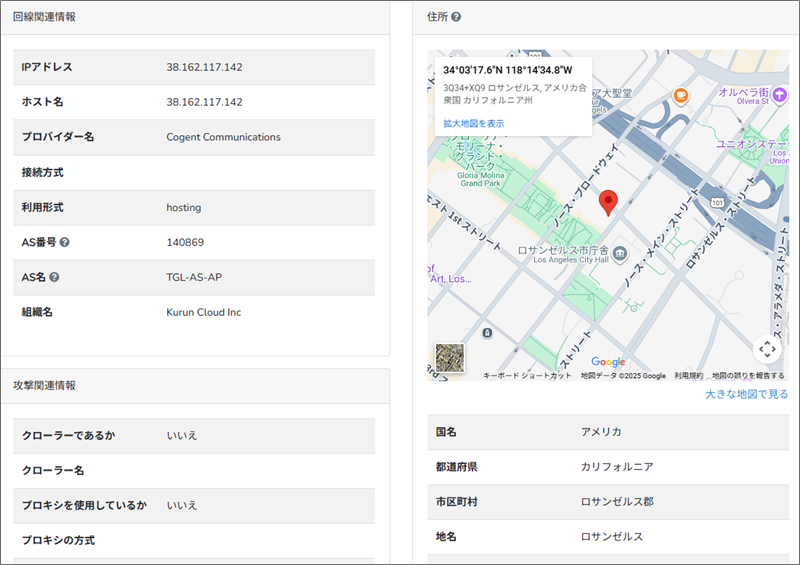Viewport: 800px width, 565px height.
Task: Open 拡大地図を表示 link in map
Action: pyautogui.click(x=474, y=123)
